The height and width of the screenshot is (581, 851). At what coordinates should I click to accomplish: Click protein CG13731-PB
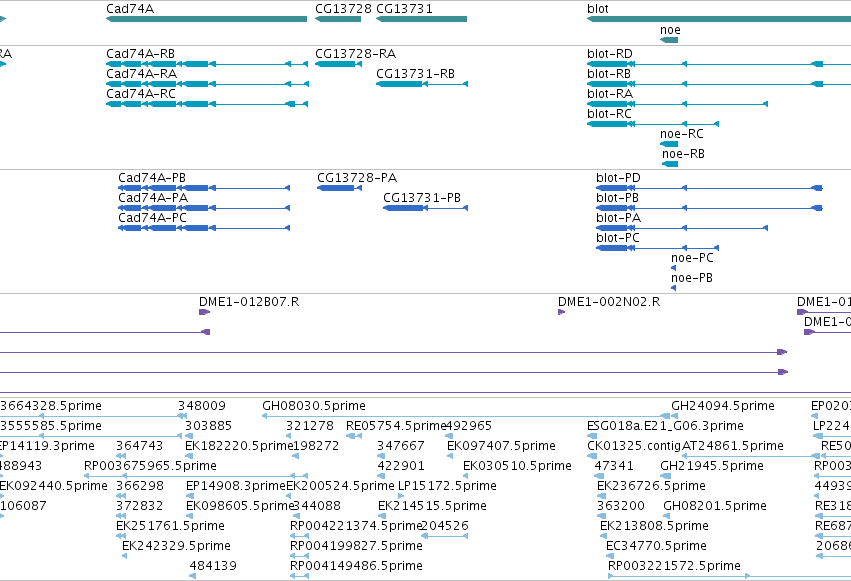point(422,198)
